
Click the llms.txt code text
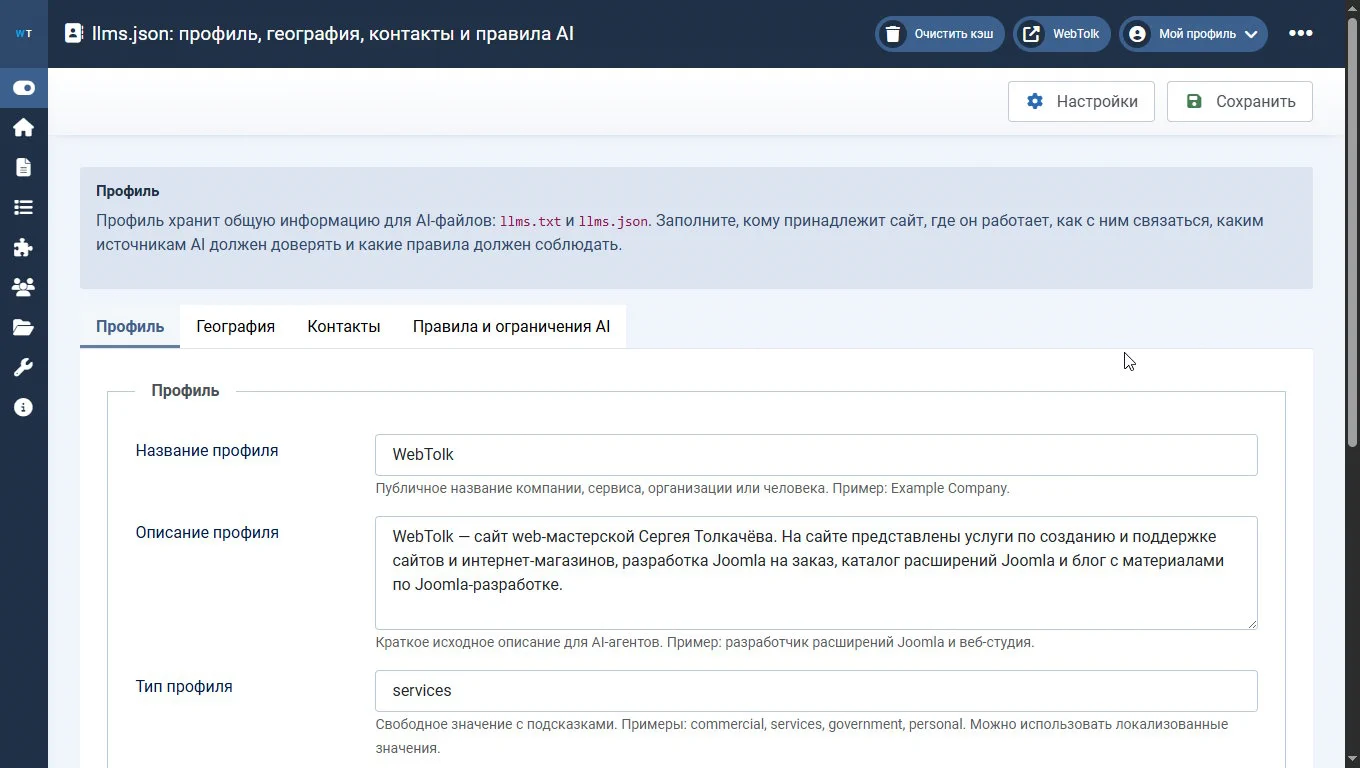click(531, 221)
